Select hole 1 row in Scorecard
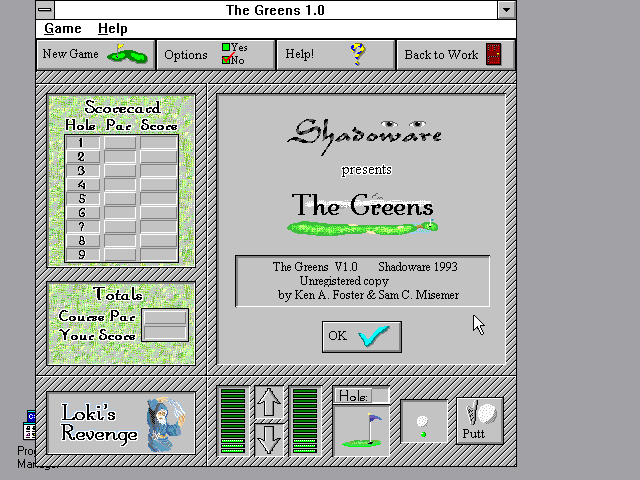This screenshot has height=480, width=640. 121,143
